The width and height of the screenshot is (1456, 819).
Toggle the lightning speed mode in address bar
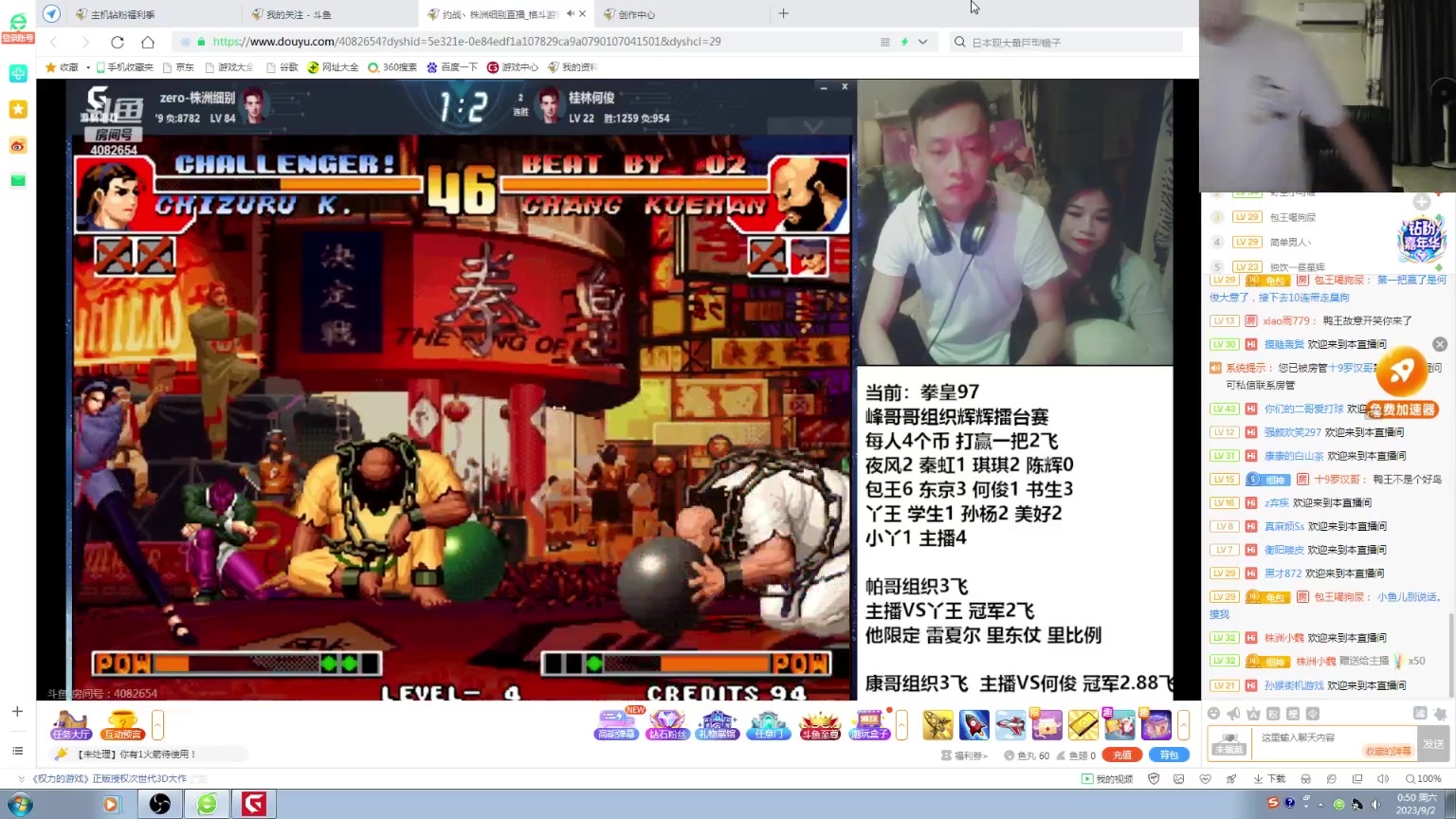(x=904, y=42)
